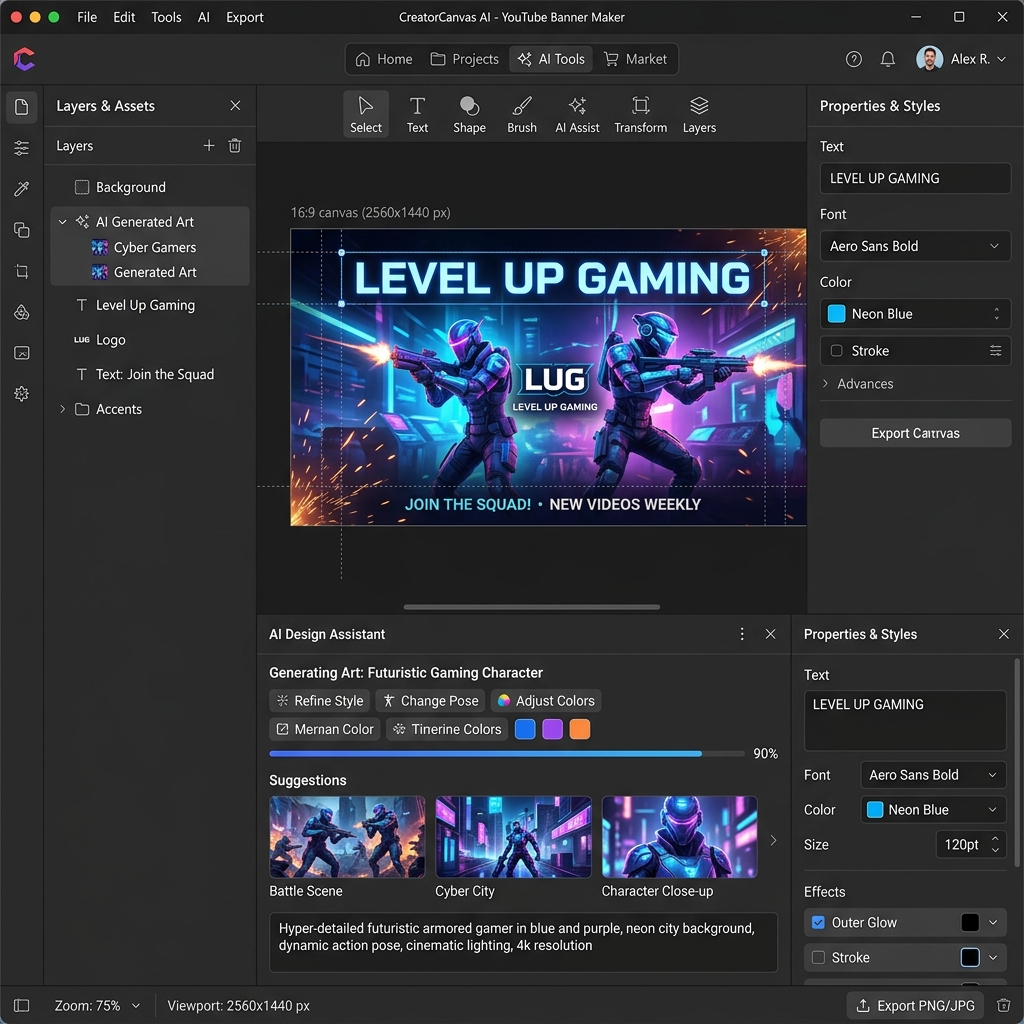The width and height of the screenshot is (1024, 1024).
Task: Select the Brush tool in toolbar
Action: click(521, 114)
